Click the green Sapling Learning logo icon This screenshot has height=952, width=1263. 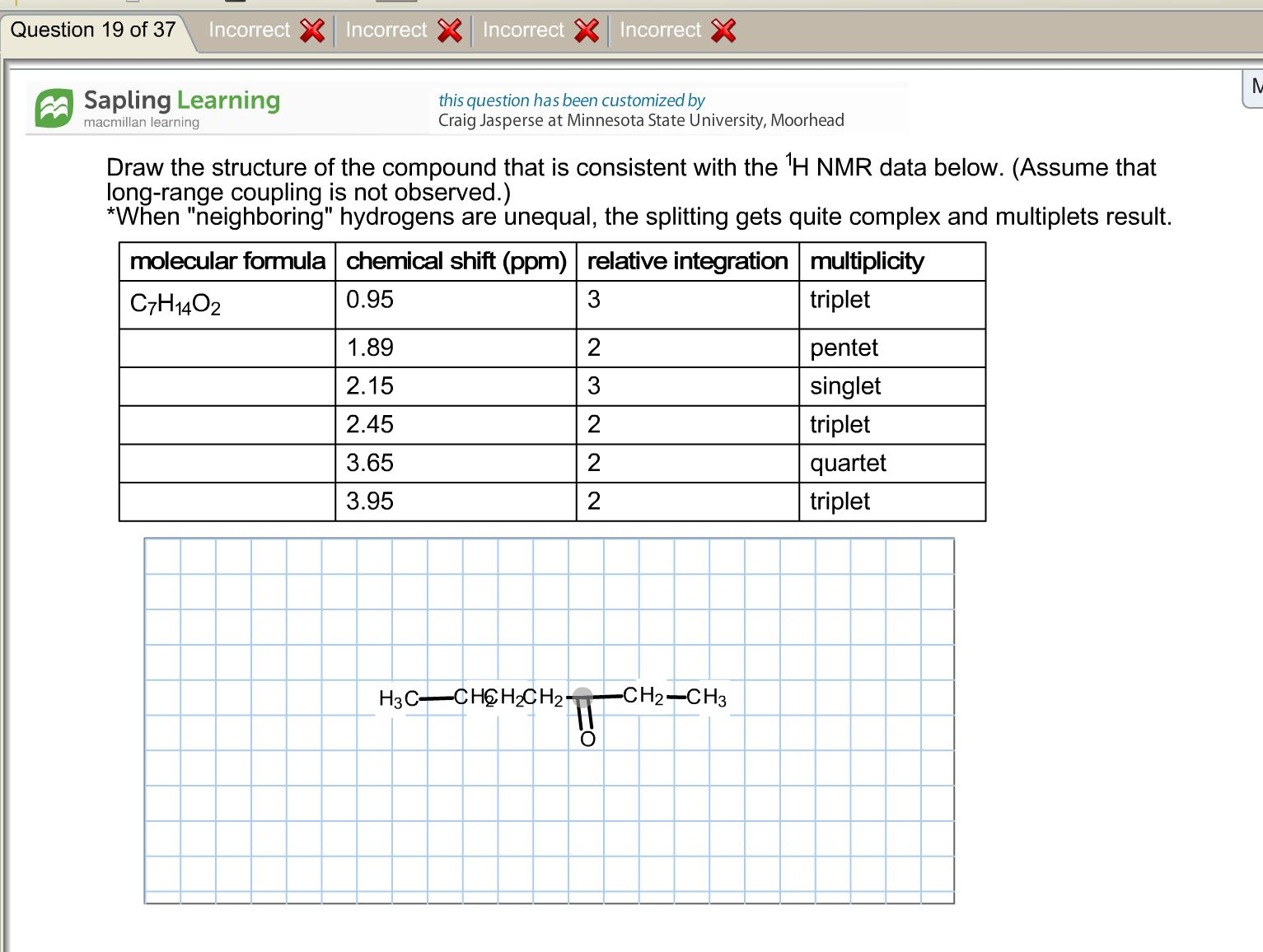pos(54,109)
